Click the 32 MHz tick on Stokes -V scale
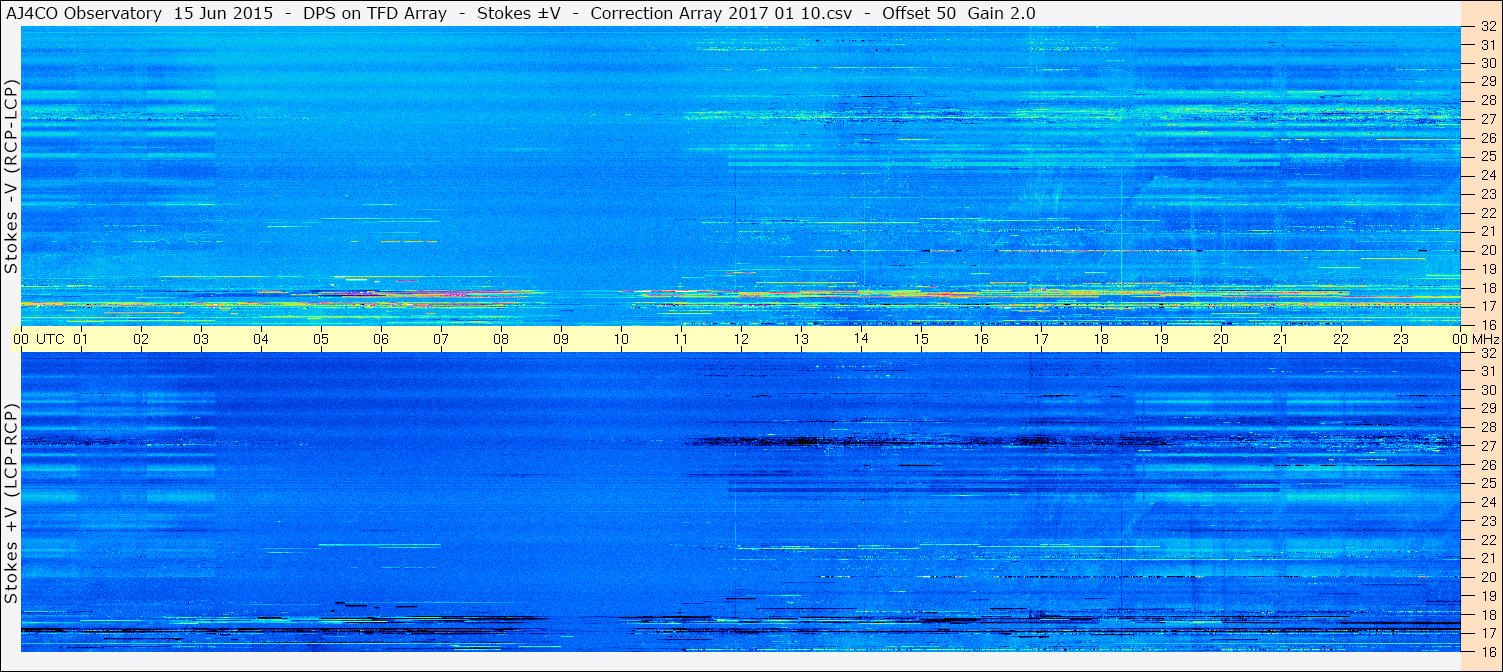The width and height of the screenshot is (1503, 672). tap(1488, 27)
